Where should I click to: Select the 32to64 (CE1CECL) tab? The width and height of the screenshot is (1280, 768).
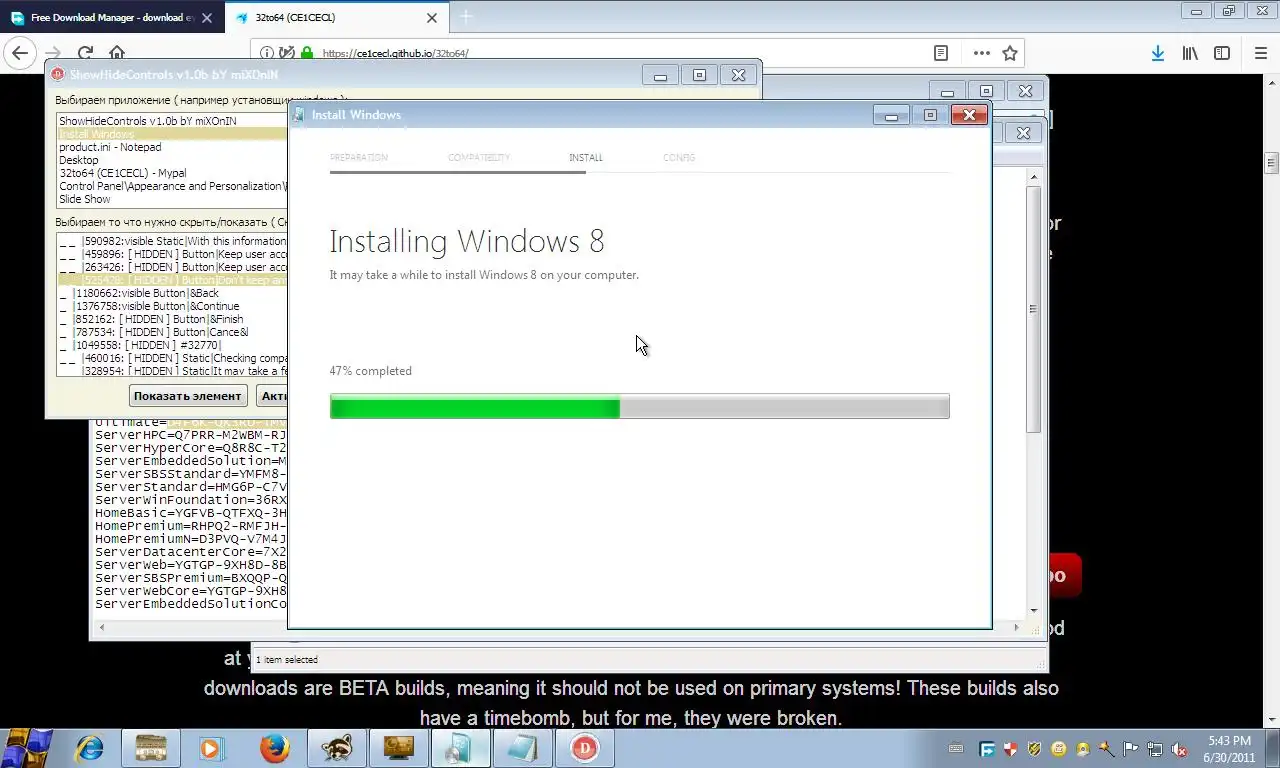[x=337, y=17]
